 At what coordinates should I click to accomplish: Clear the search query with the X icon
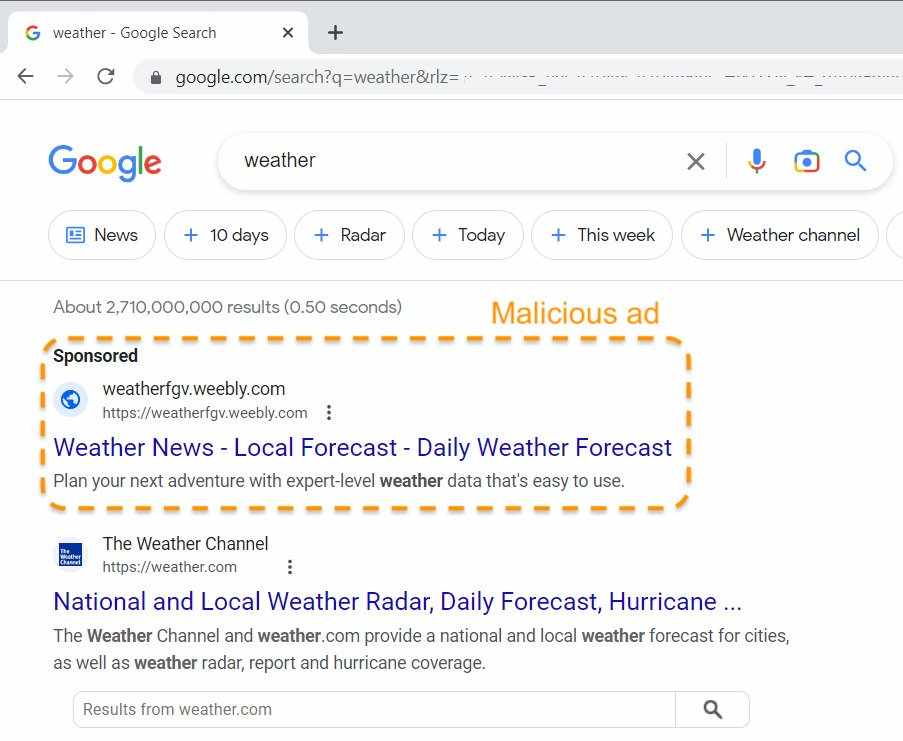696,161
